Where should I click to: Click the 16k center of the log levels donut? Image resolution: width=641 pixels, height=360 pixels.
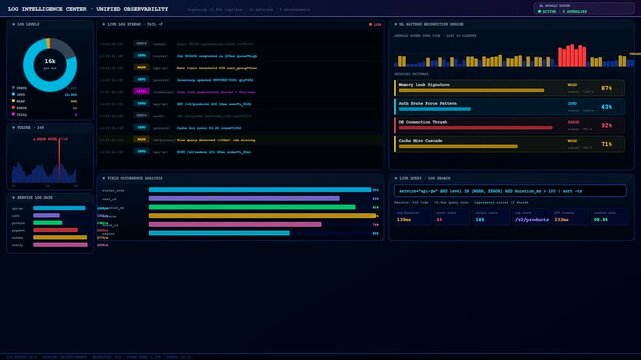[50, 61]
